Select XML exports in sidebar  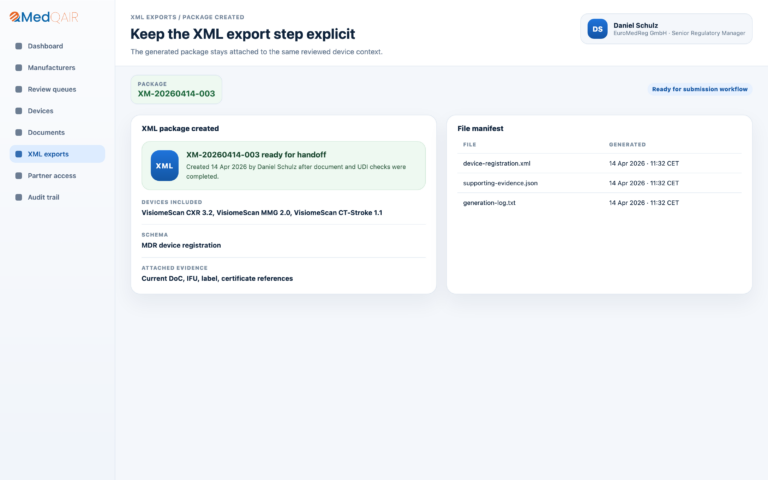click(57, 154)
